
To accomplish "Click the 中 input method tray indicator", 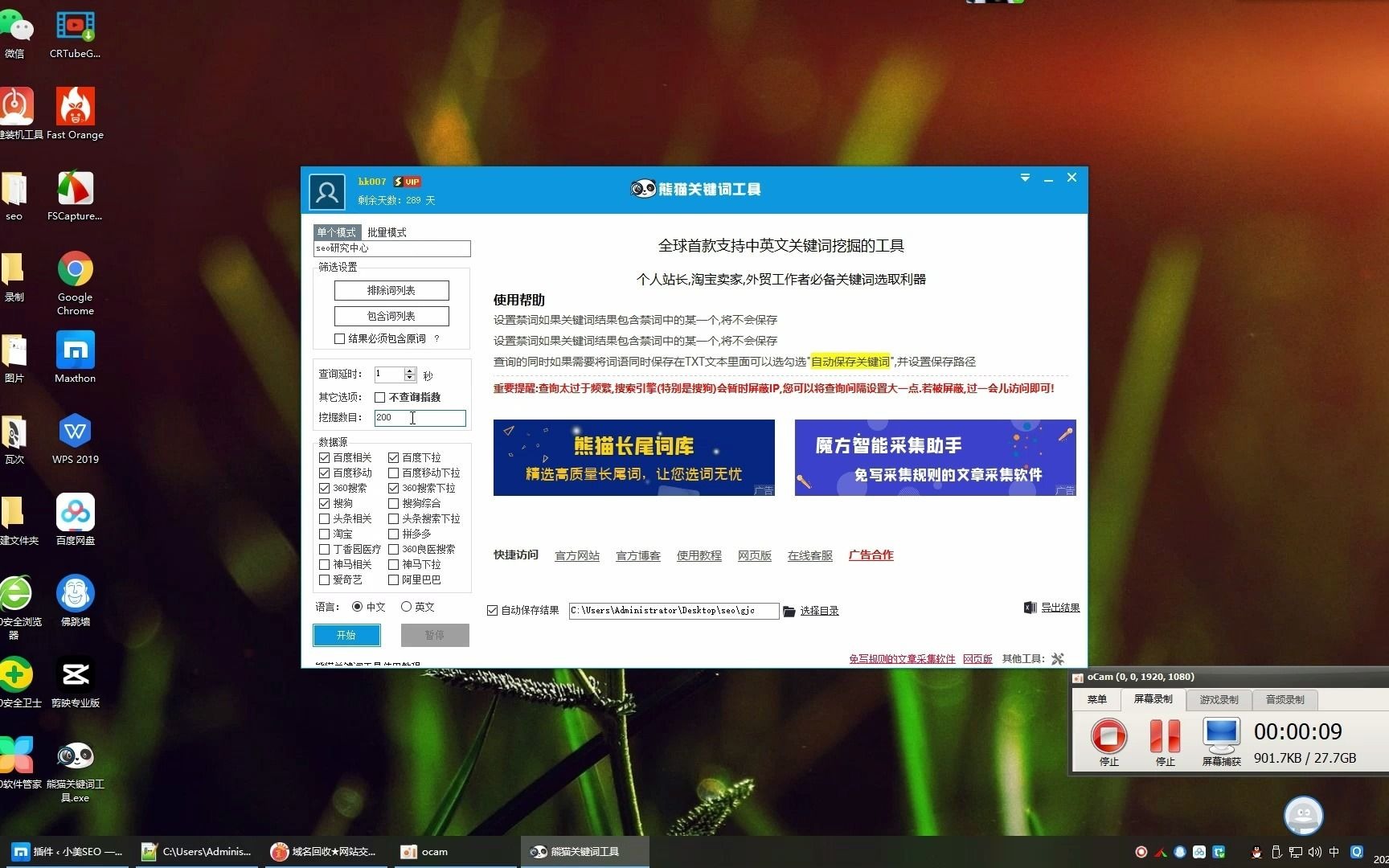I will [1334, 852].
